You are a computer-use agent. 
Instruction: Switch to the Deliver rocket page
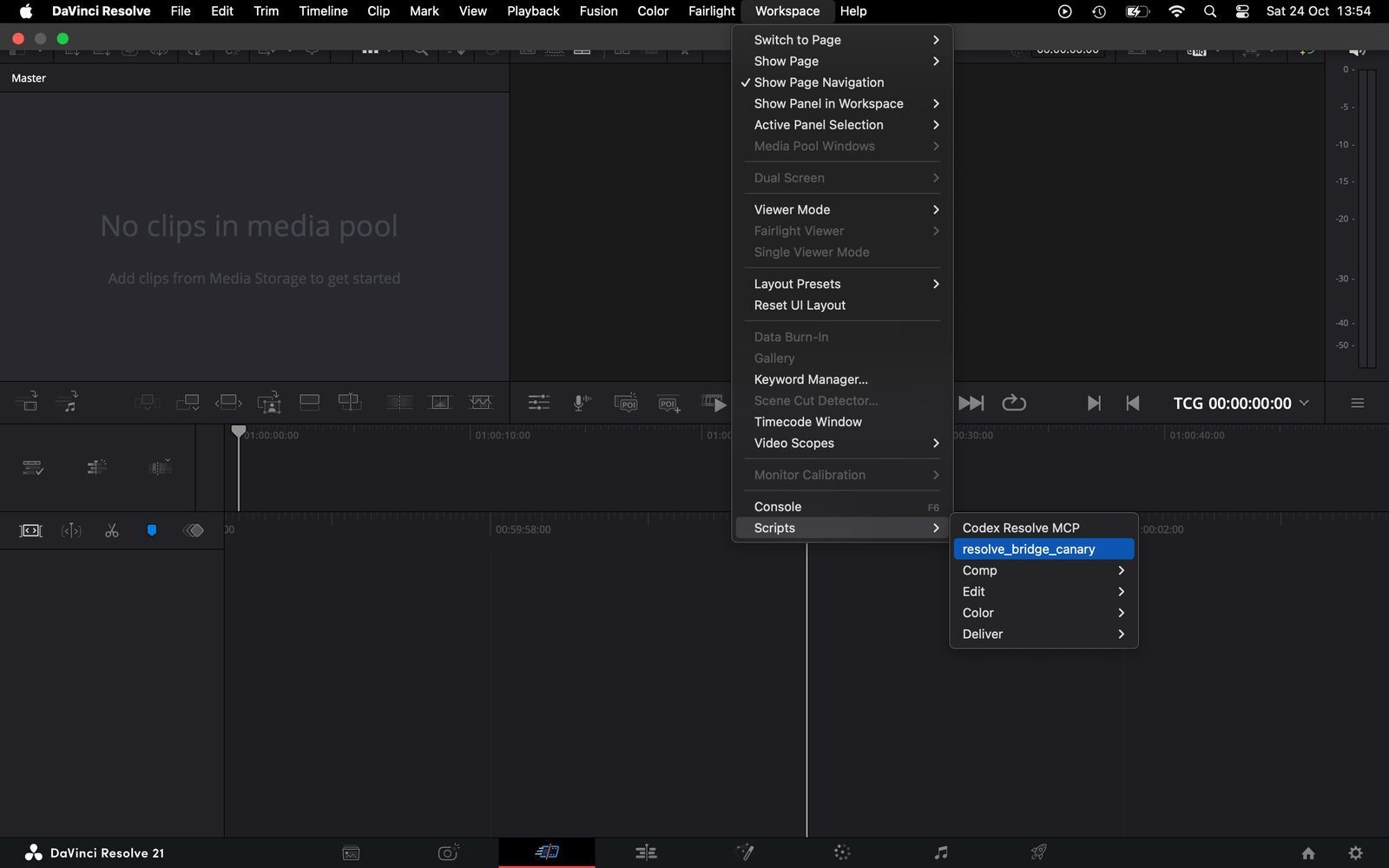coord(1038,853)
